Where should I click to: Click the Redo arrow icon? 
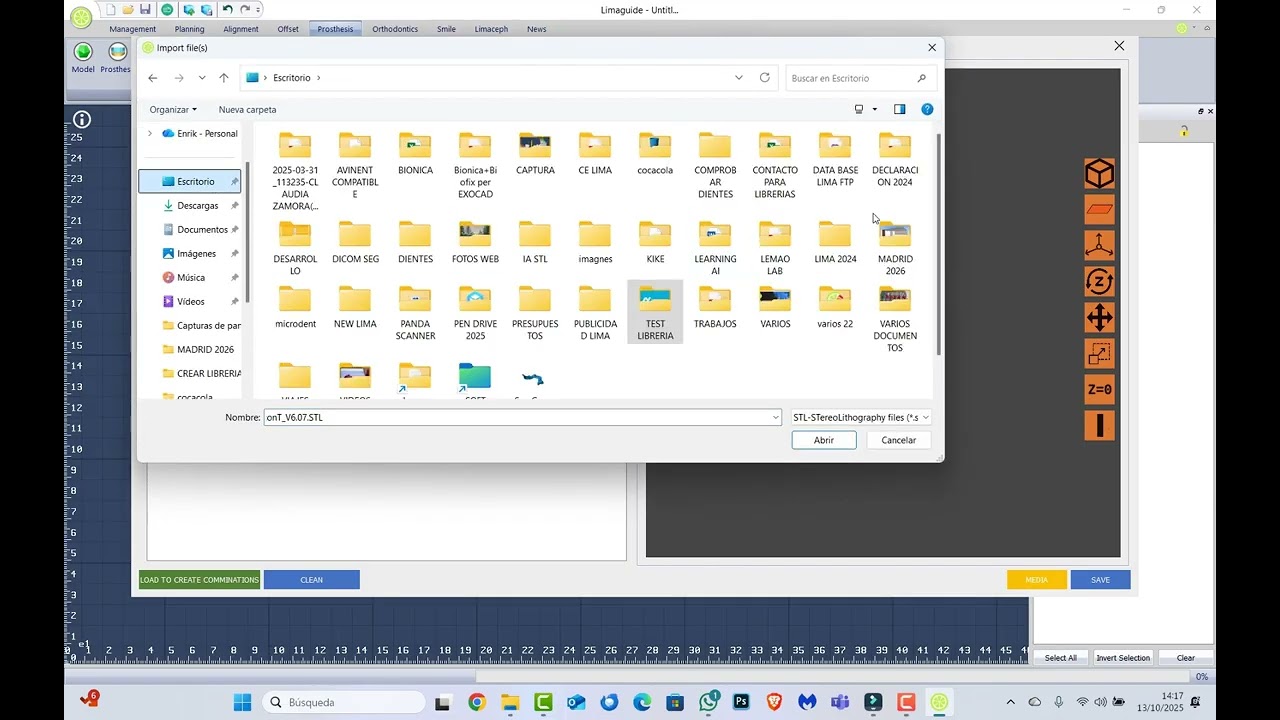coord(245,9)
